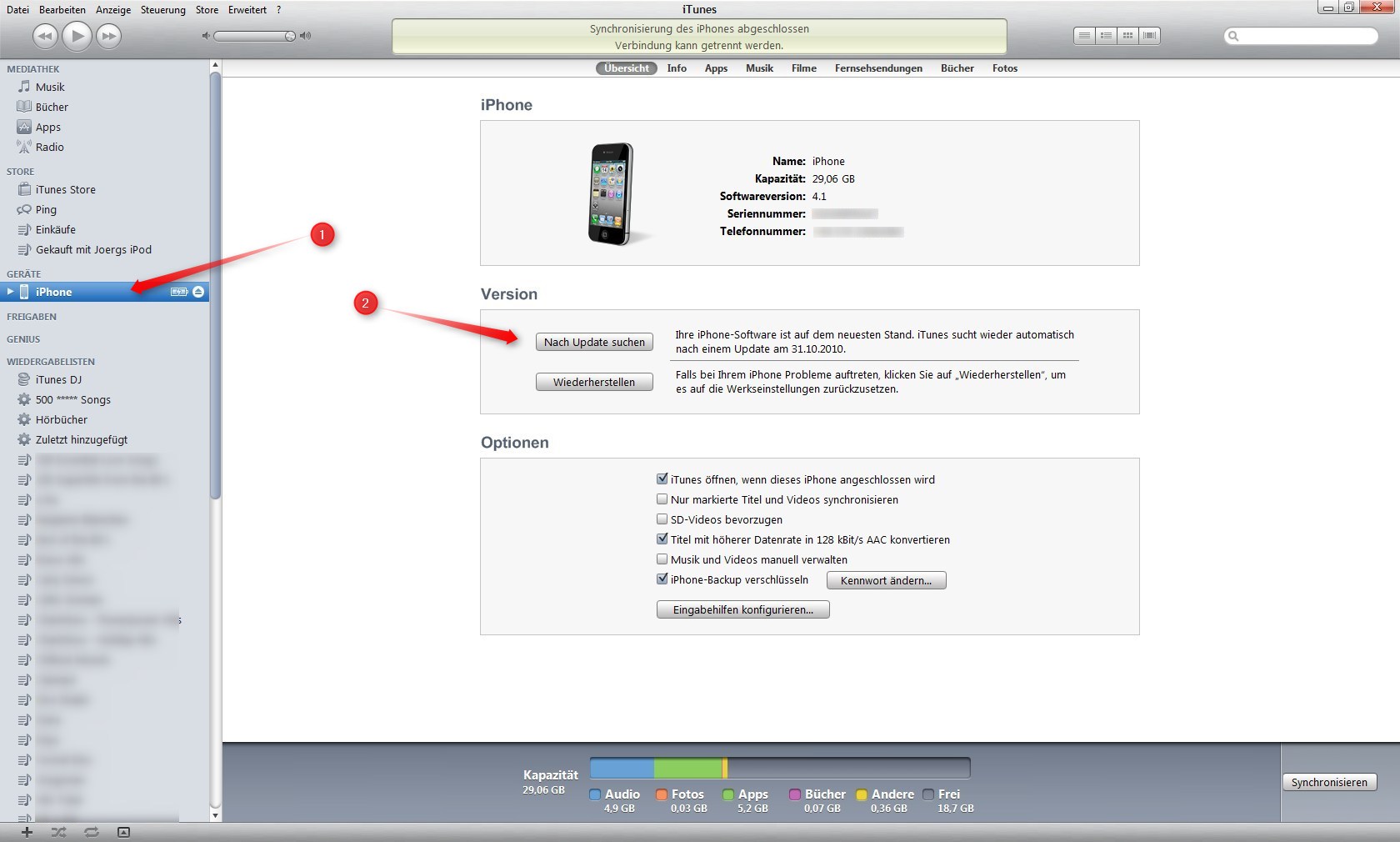The width and height of the screenshot is (1400, 842).
Task: Click the Mediathek section header
Action: click(33, 69)
